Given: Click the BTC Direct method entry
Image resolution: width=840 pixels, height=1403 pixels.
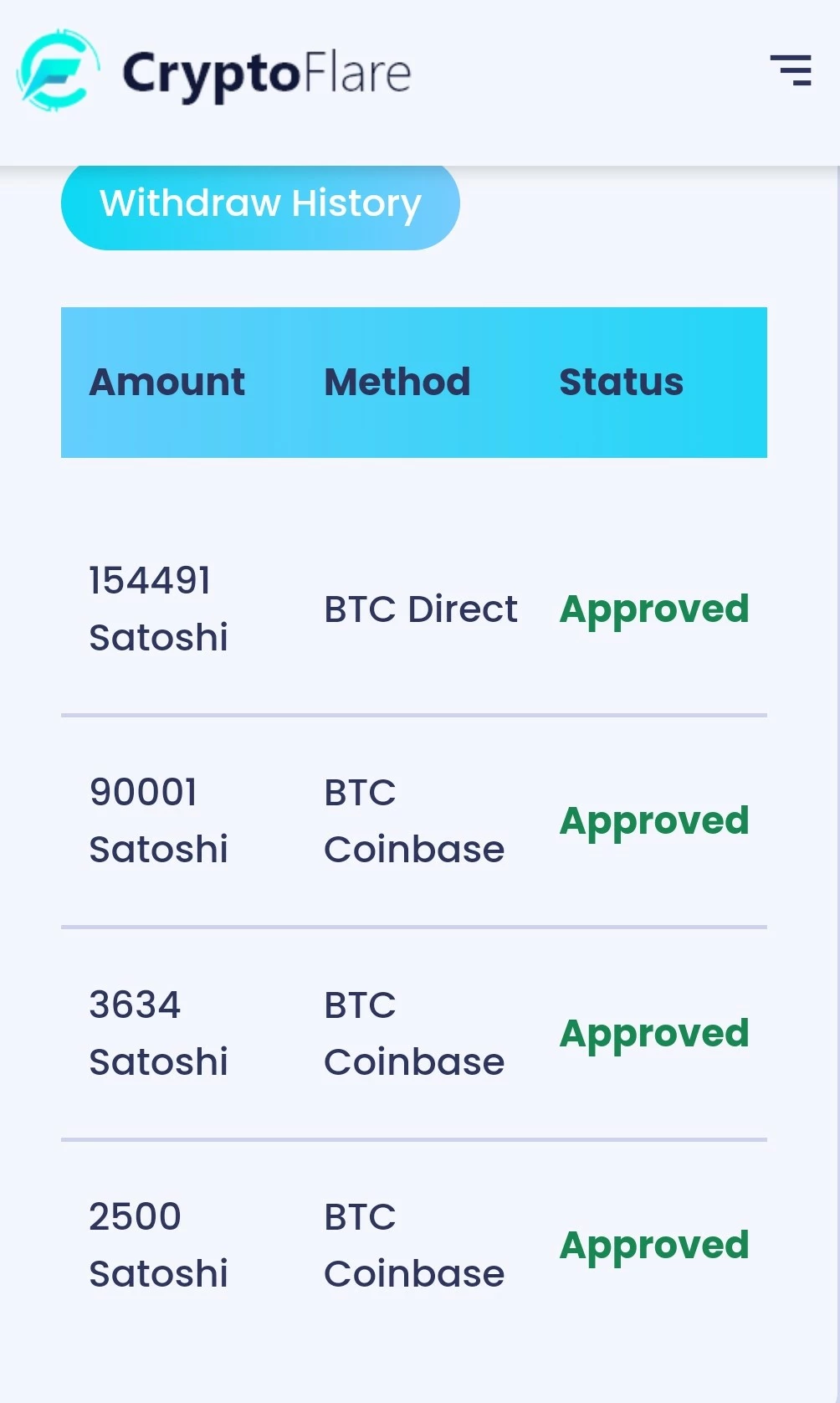Looking at the screenshot, I should point(421,609).
